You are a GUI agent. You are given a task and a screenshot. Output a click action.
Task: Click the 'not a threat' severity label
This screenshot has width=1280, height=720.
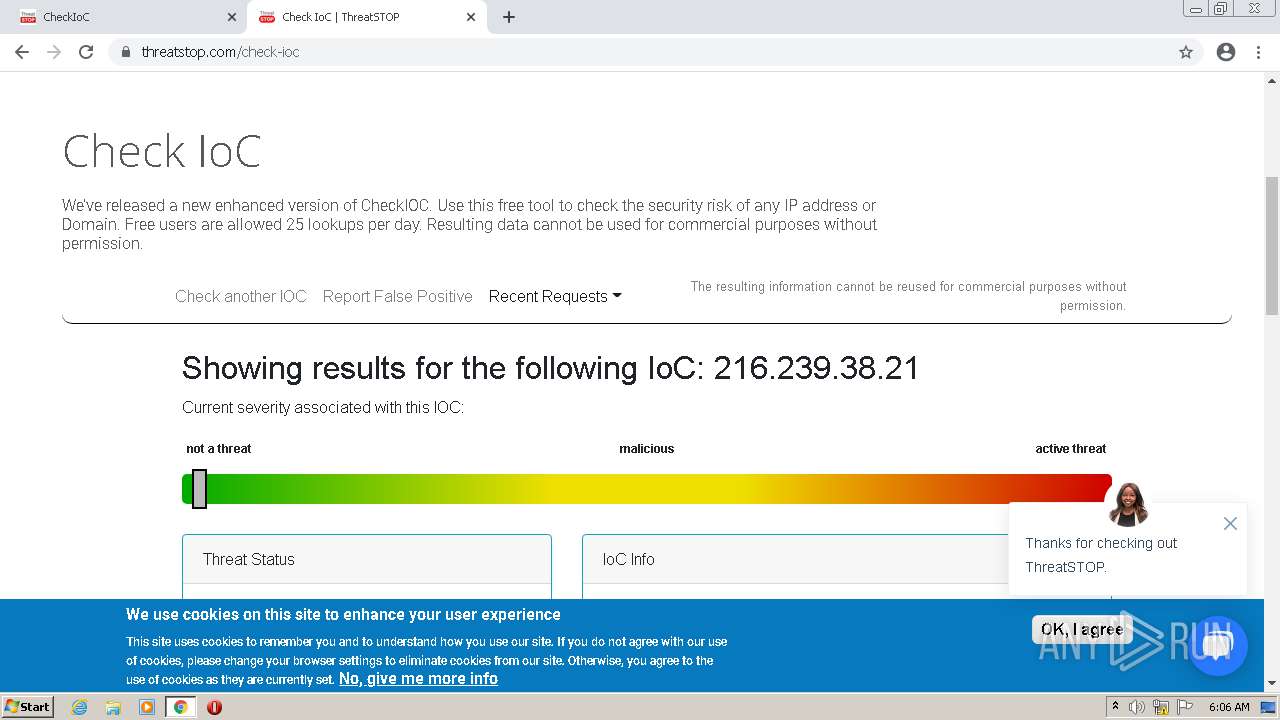219,449
